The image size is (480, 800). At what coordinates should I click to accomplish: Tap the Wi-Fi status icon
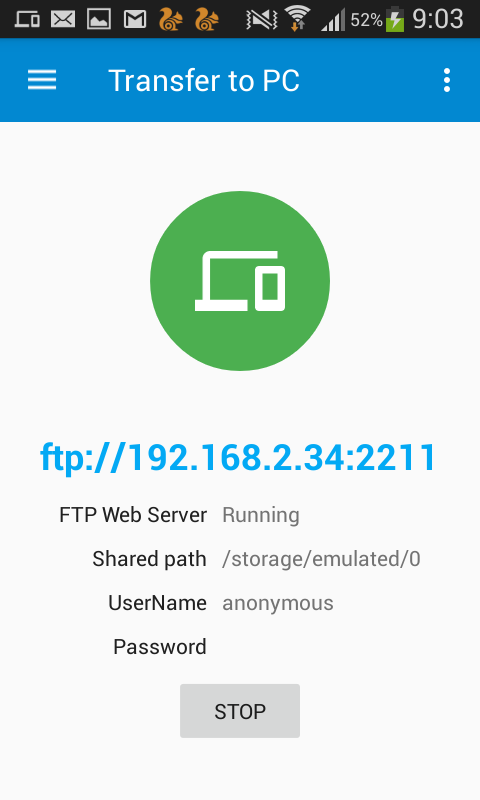297,18
